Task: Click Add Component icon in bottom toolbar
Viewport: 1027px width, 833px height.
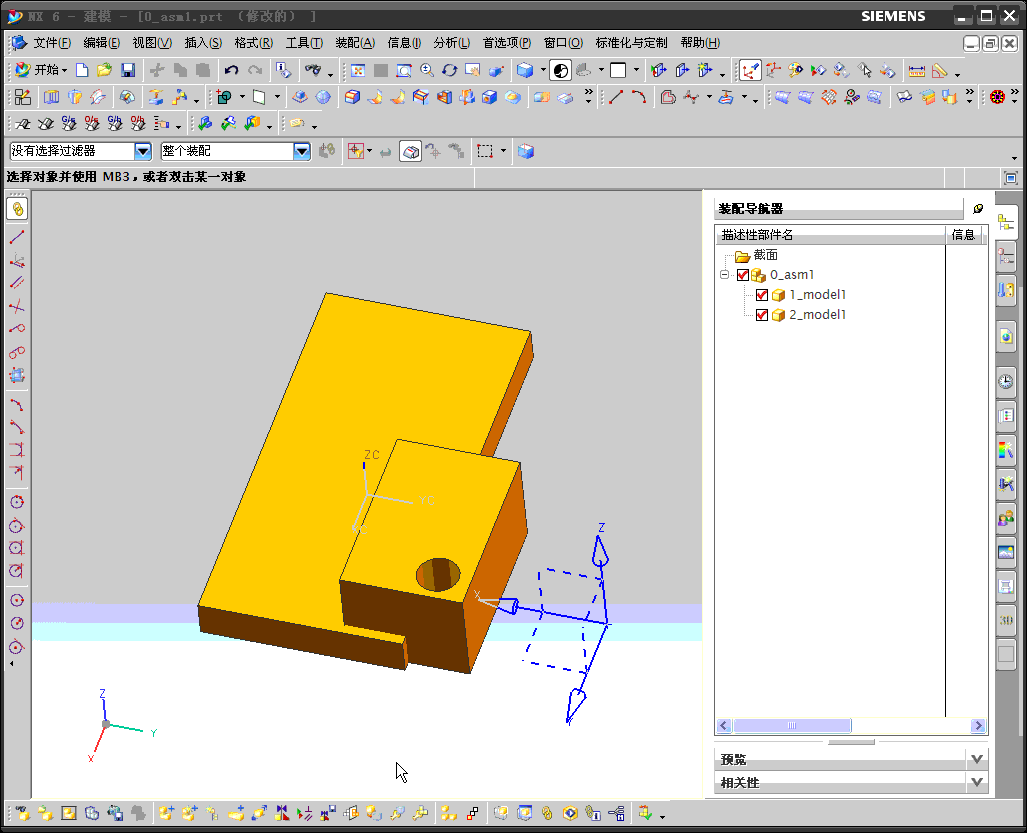Action: (166, 813)
